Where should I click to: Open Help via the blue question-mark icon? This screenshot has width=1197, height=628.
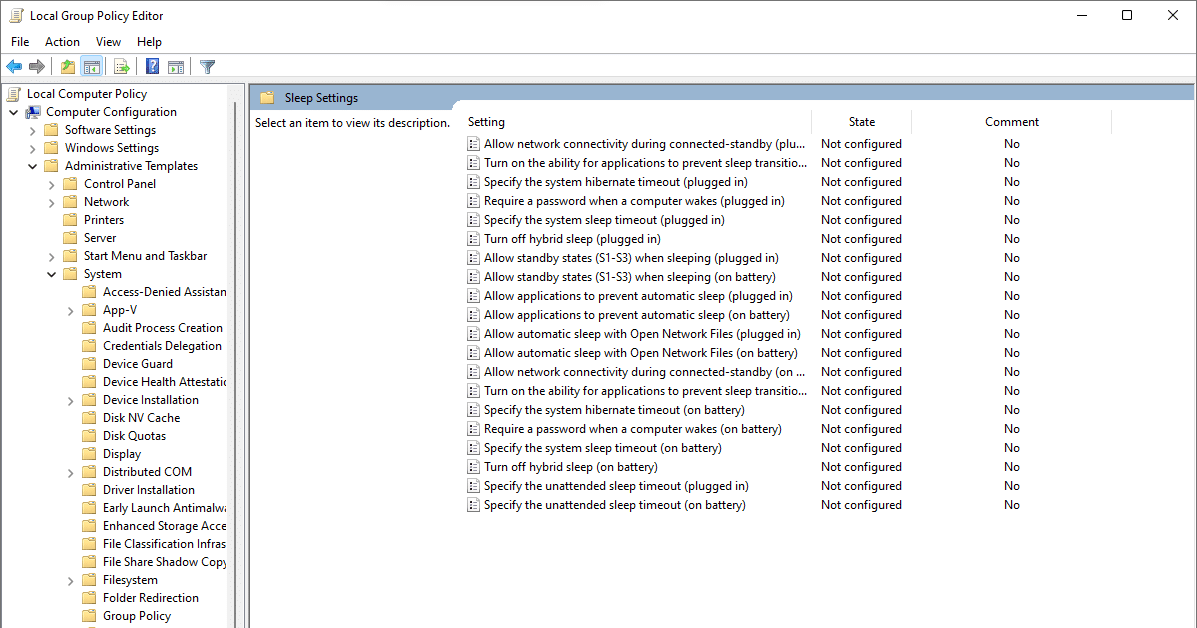153,67
